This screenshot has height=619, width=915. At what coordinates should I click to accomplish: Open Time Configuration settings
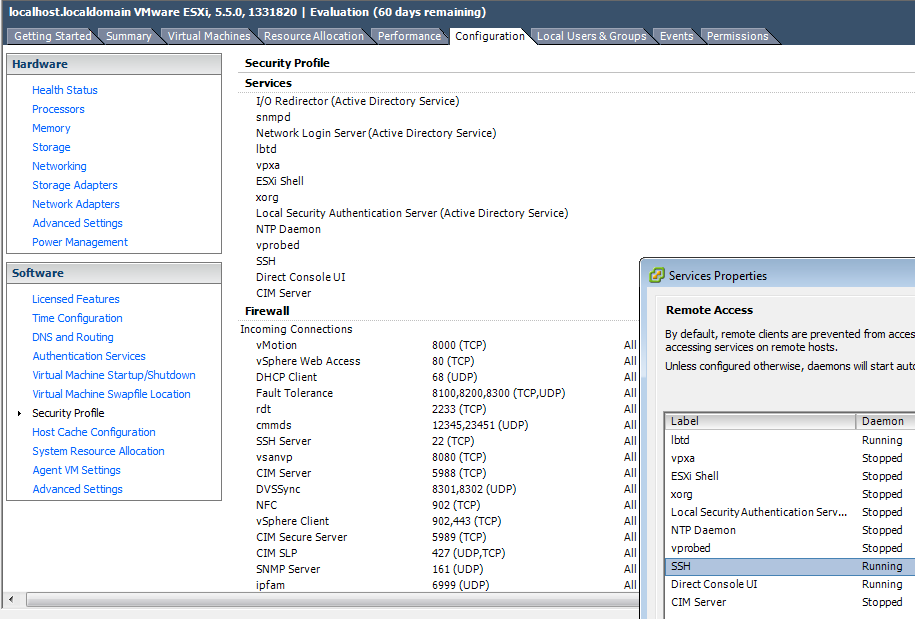pos(77,318)
